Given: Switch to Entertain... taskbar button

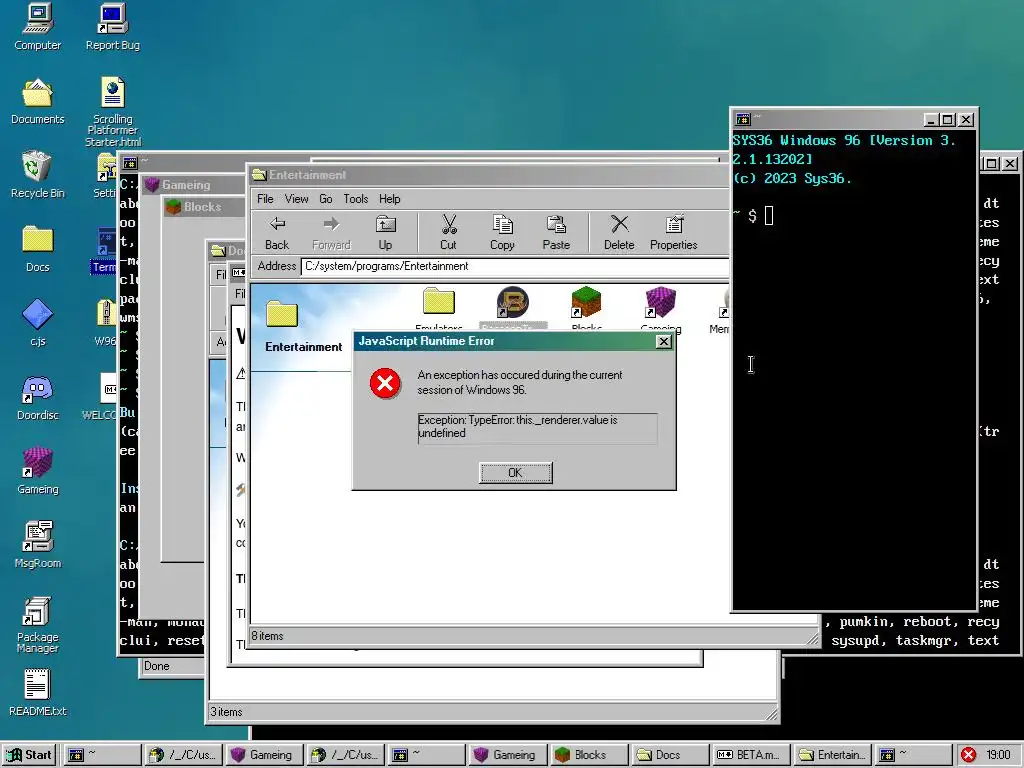Looking at the screenshot, I should (833, 755).
